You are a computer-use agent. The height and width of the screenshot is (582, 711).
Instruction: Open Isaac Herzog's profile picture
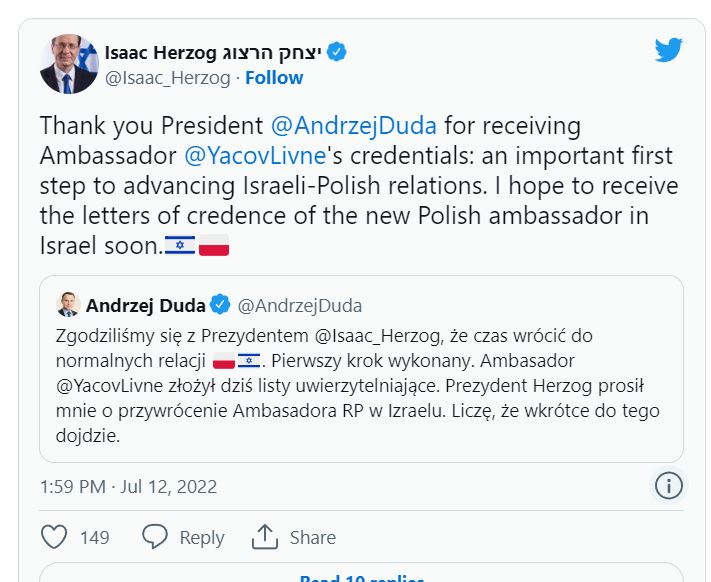[69, 64]
